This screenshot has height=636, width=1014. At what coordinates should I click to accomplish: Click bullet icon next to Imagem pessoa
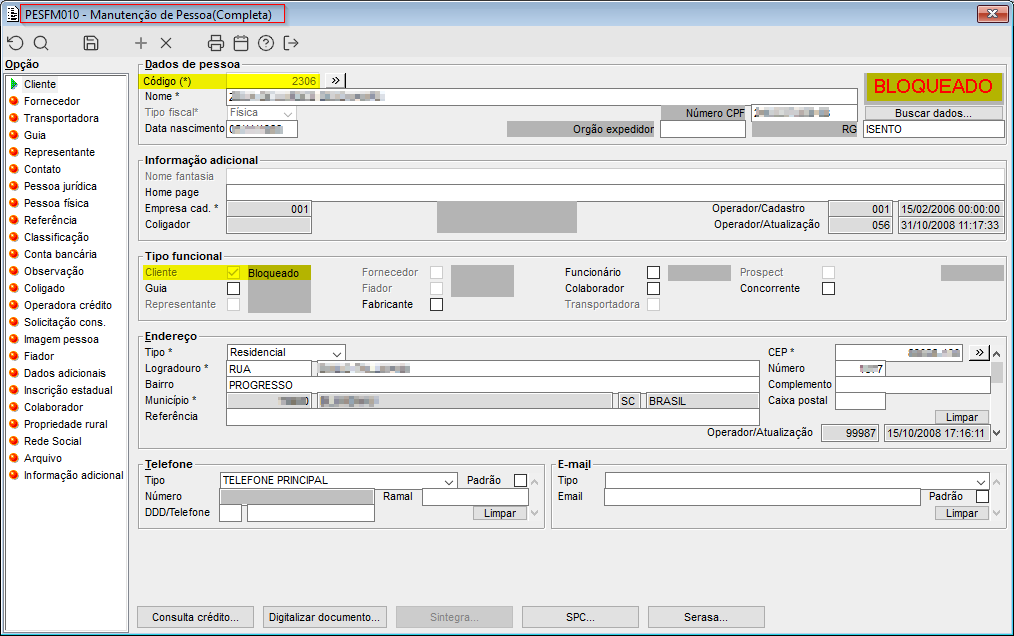pyautogui.click(x=14, y=338)
